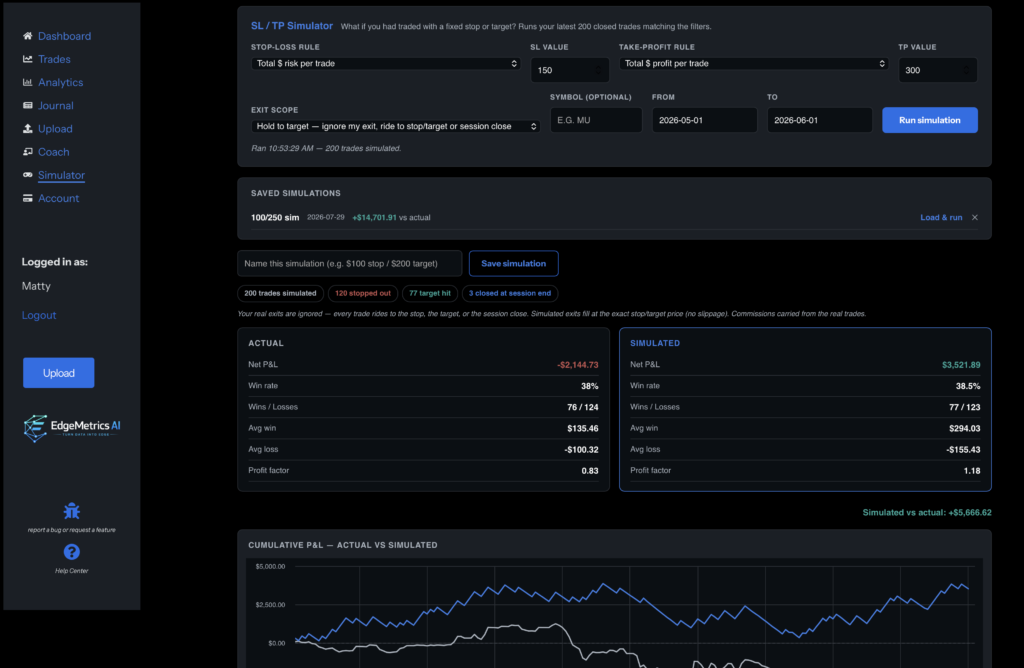Click the simulation name input field
The height and width of the screenshot is (668, 1024).
pos(350,264)
